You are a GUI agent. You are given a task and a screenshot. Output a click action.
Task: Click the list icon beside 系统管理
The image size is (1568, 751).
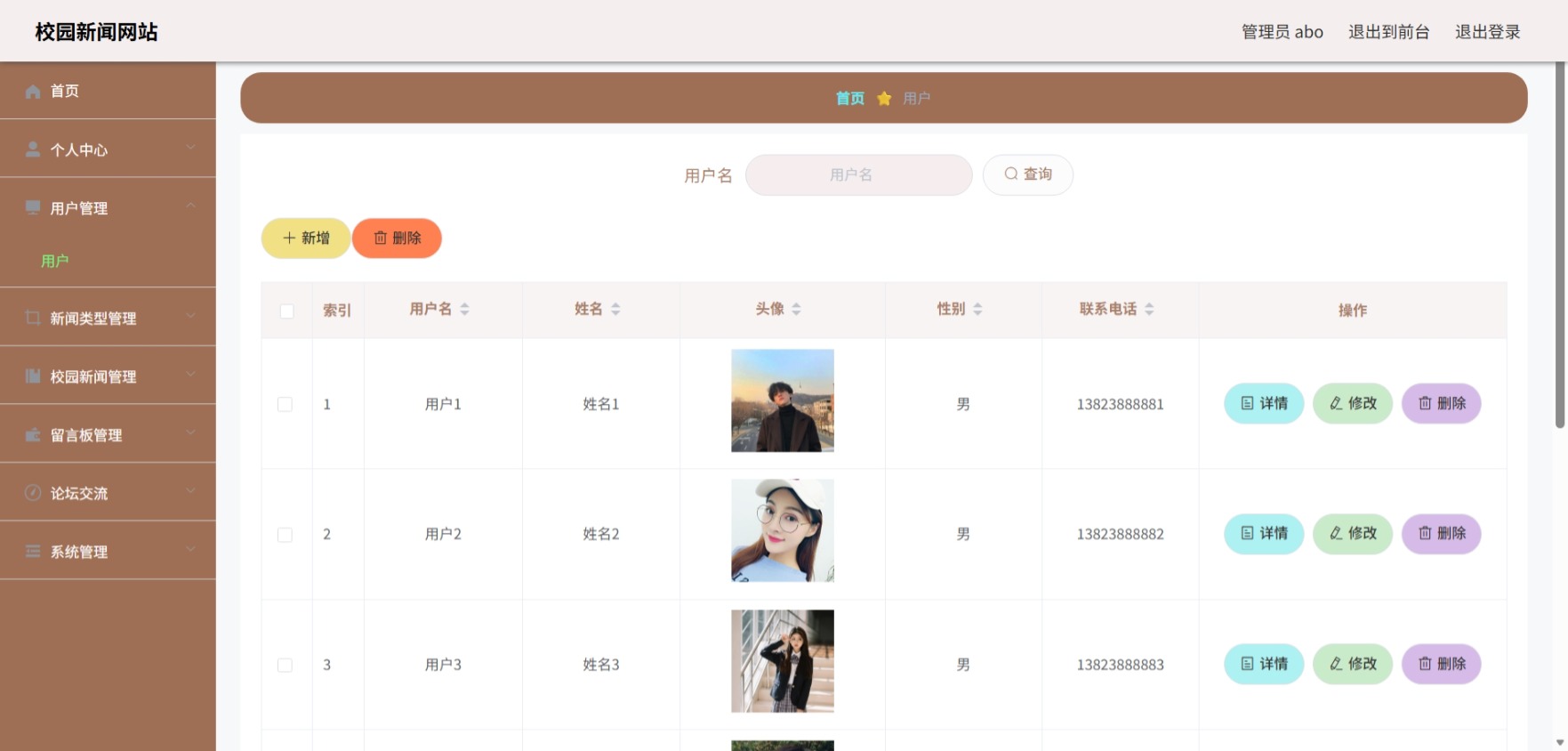click(x=33, y=552)
